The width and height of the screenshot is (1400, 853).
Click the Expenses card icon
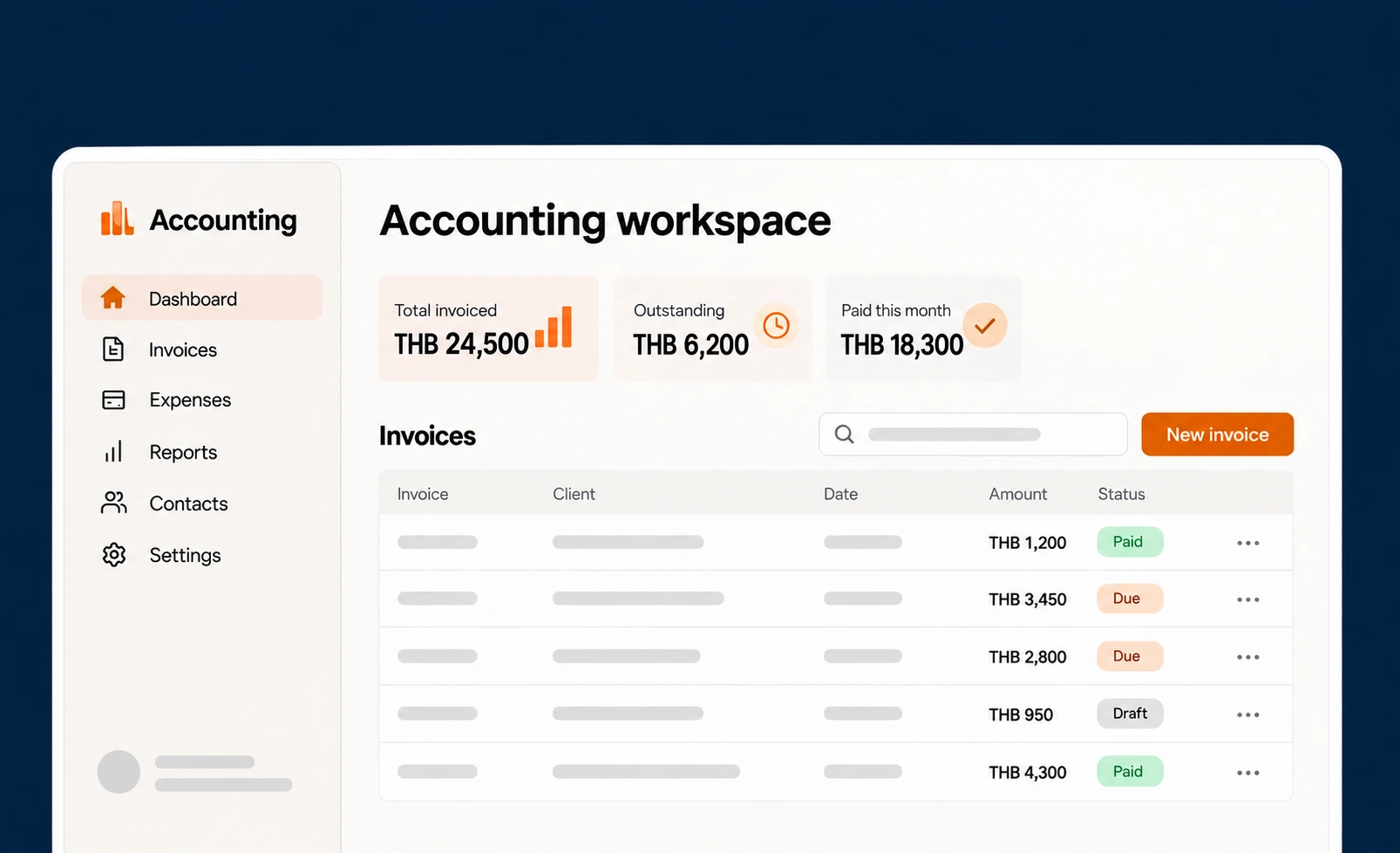click(113, 400)
